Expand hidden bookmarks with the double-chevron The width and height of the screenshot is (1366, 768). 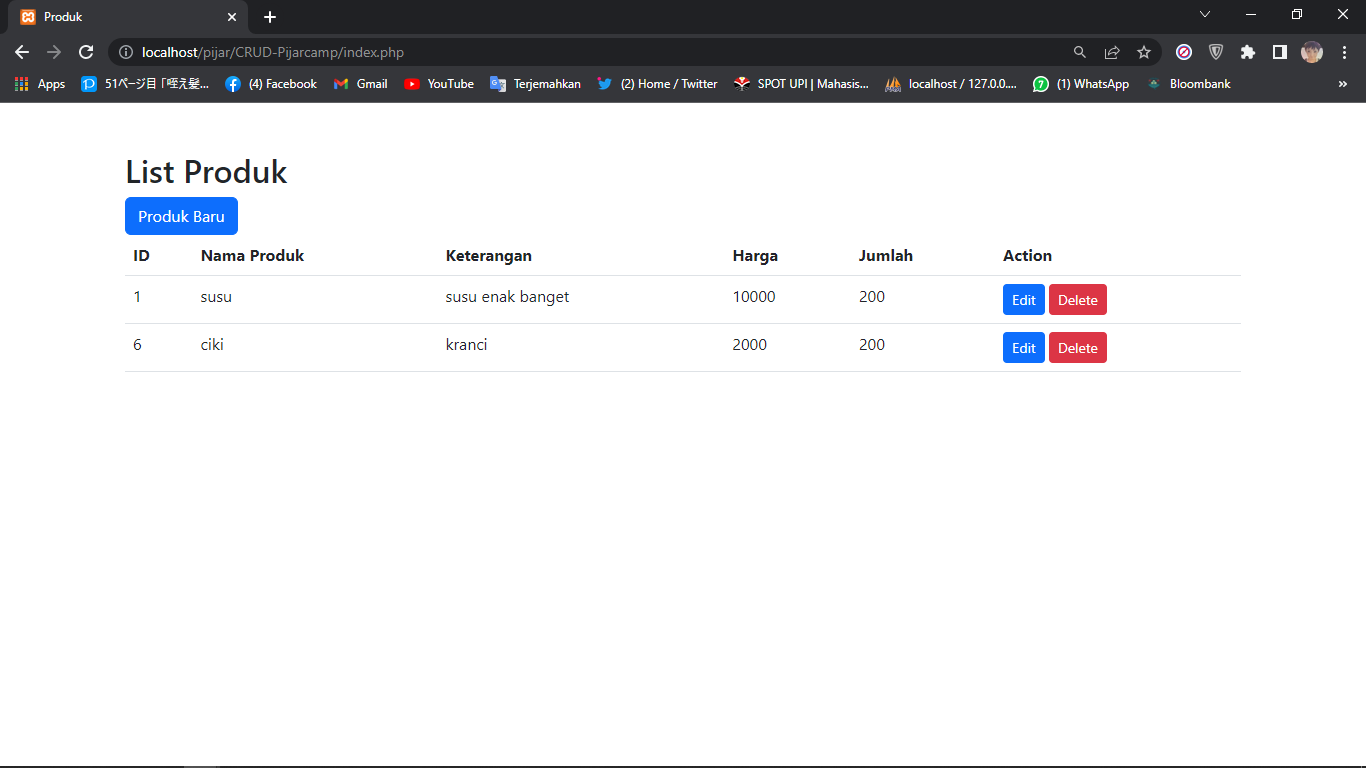pyautogui.click(x=1343, y=84)
